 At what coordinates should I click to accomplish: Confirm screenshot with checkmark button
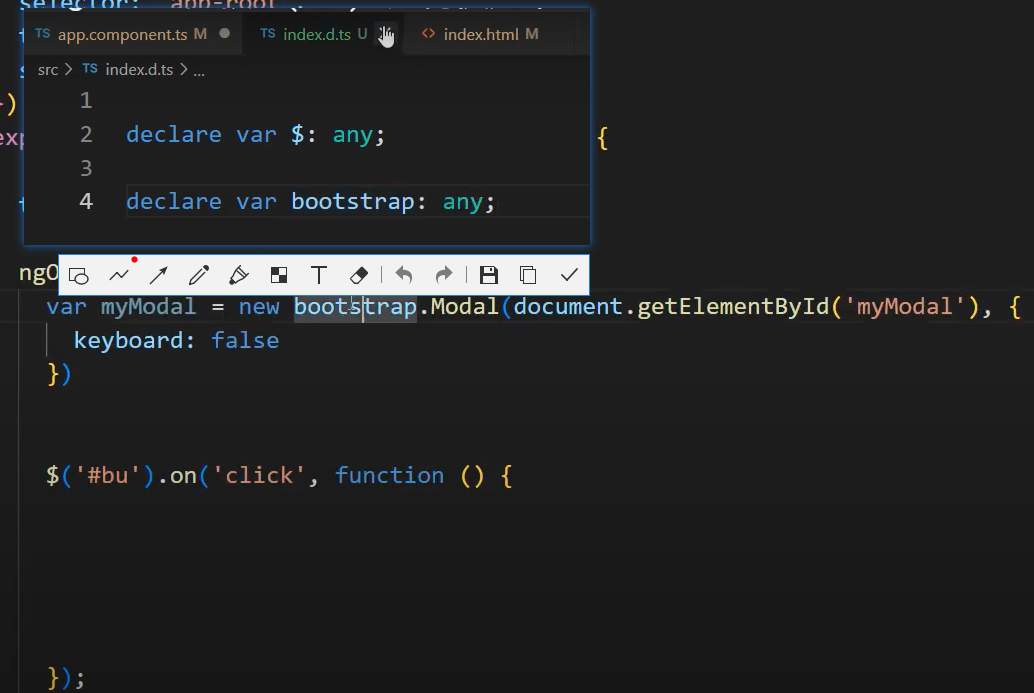569,275
